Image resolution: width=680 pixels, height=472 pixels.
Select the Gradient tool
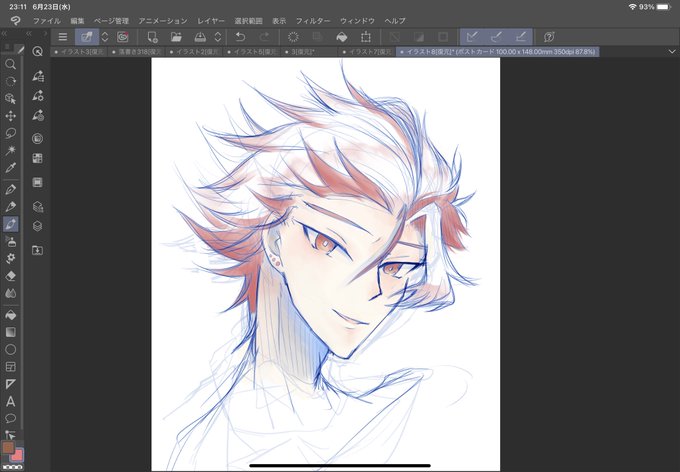[10, 332]
